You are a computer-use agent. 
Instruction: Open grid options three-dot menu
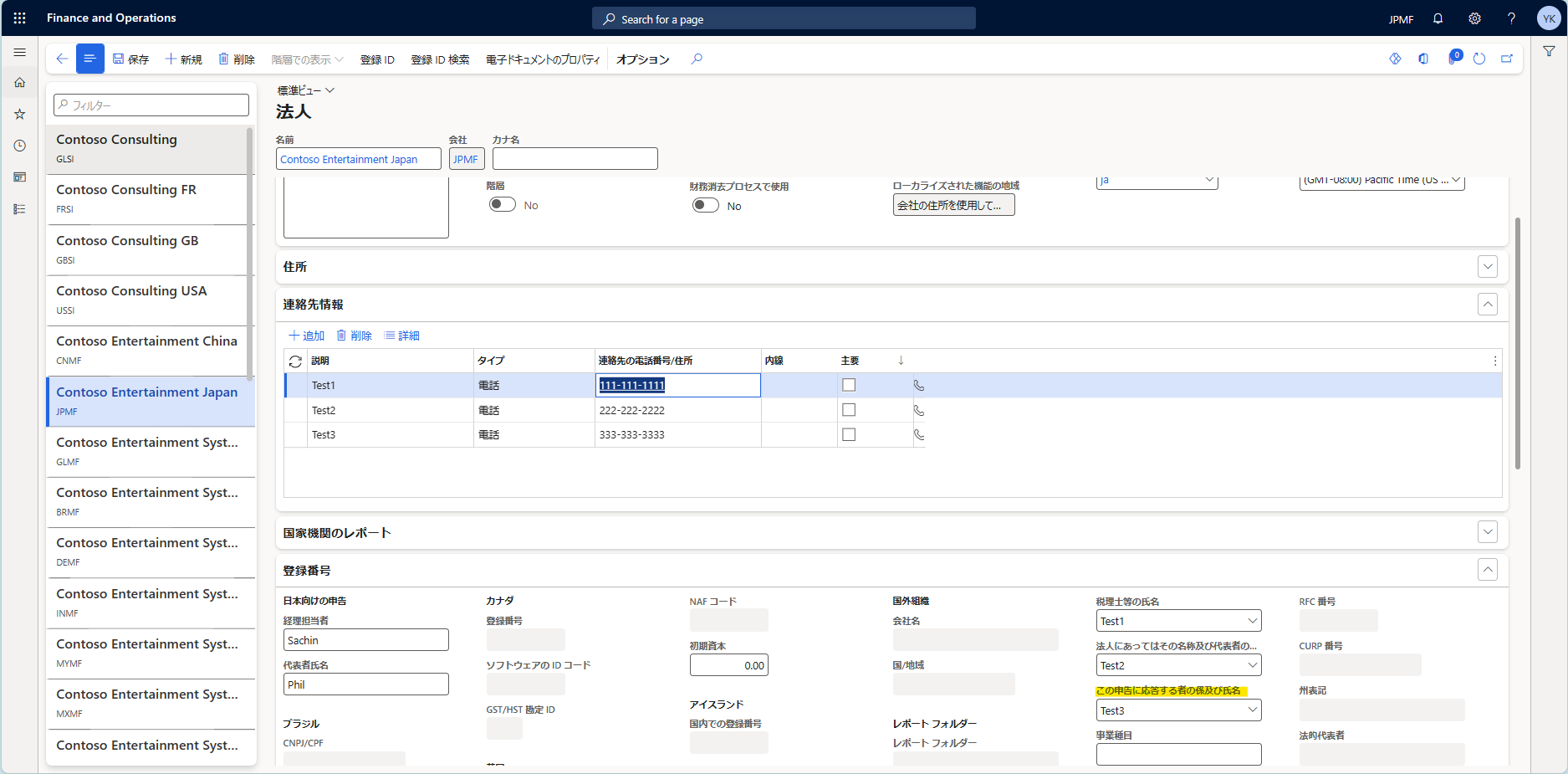pos(1495,361)
